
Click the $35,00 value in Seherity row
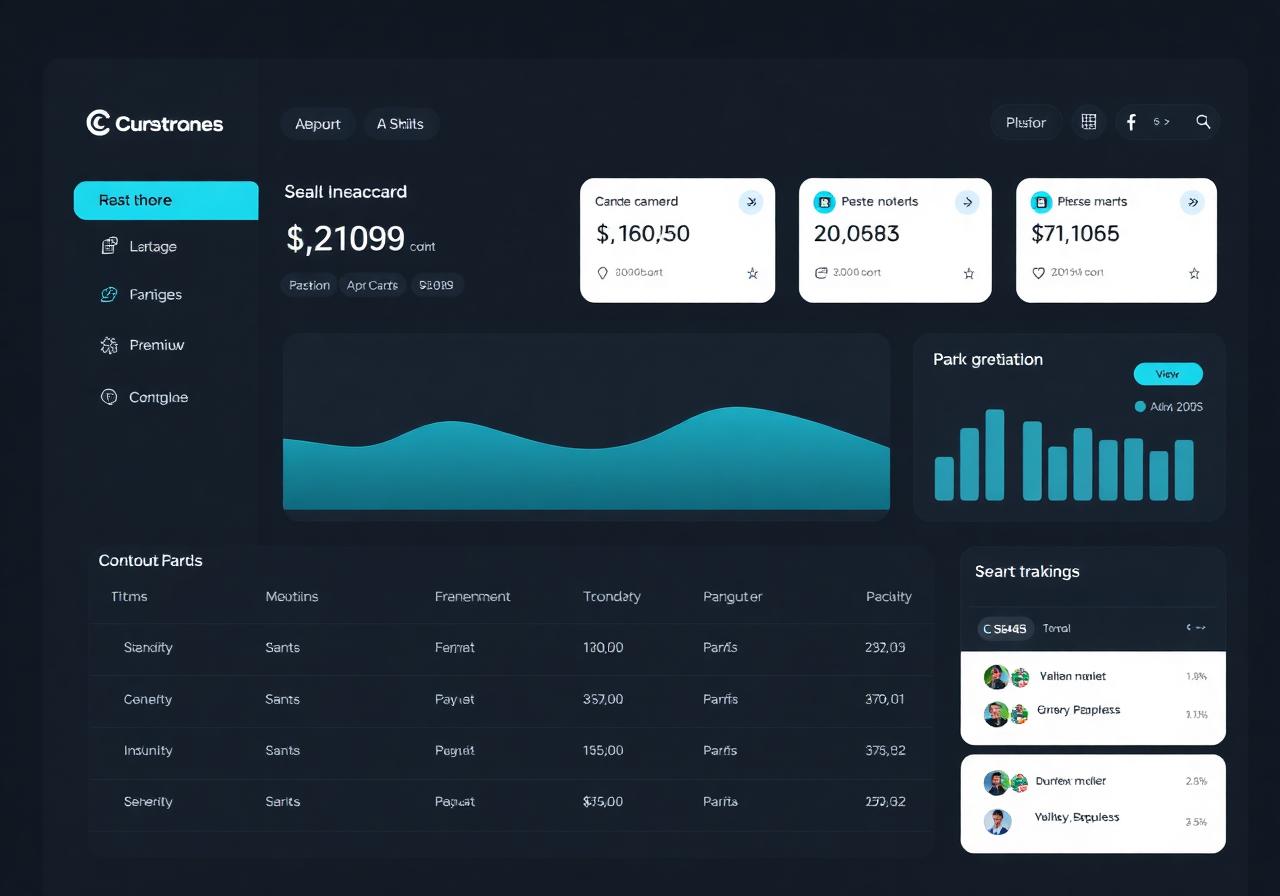pos(603,802)
